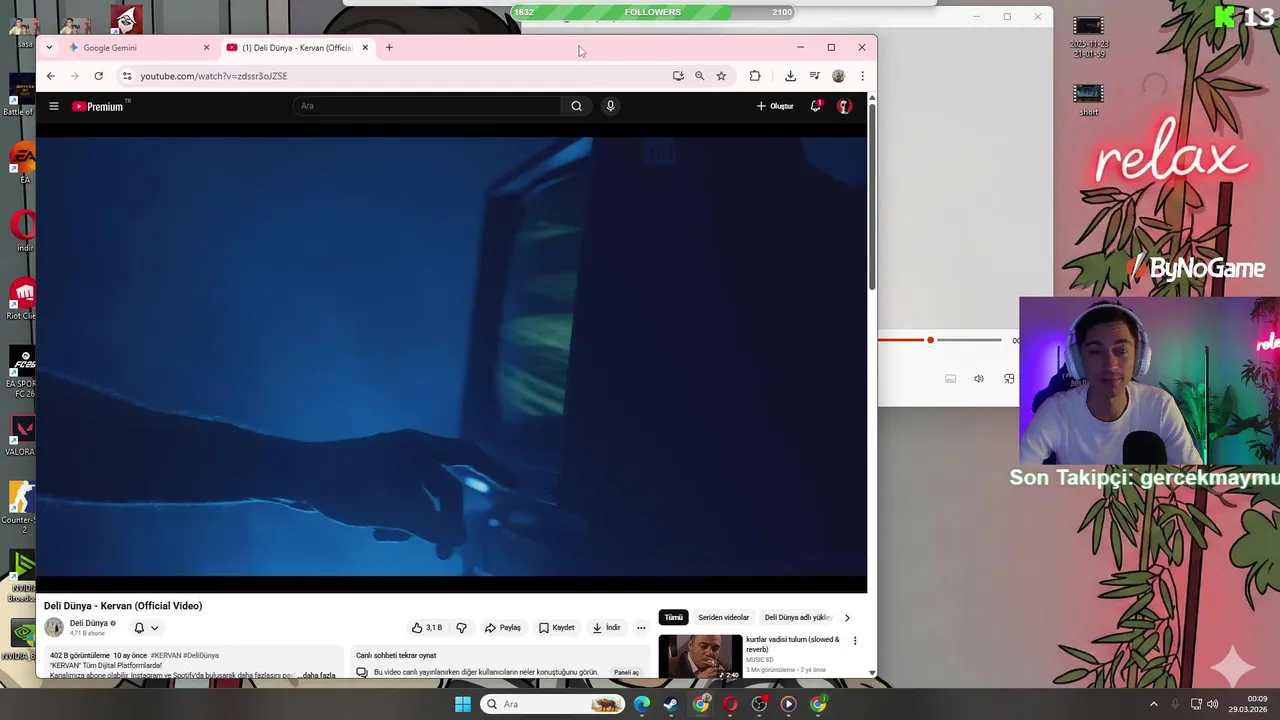Like the video with 3,1 B thumbs up

click(x=427, y=628)
